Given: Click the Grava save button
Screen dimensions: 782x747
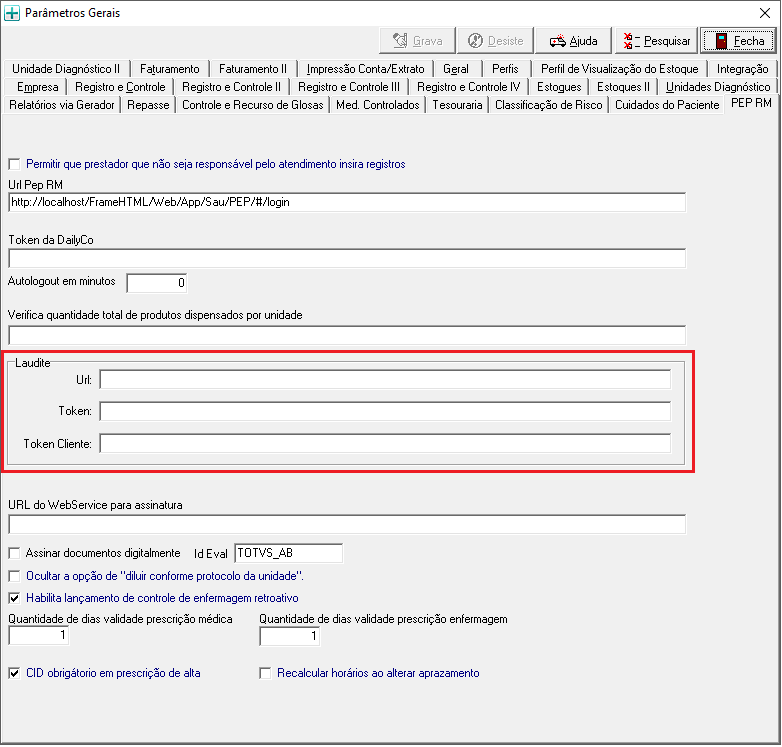Looking at the screenshot, I should pyautogui.click(x=417, y=41).
